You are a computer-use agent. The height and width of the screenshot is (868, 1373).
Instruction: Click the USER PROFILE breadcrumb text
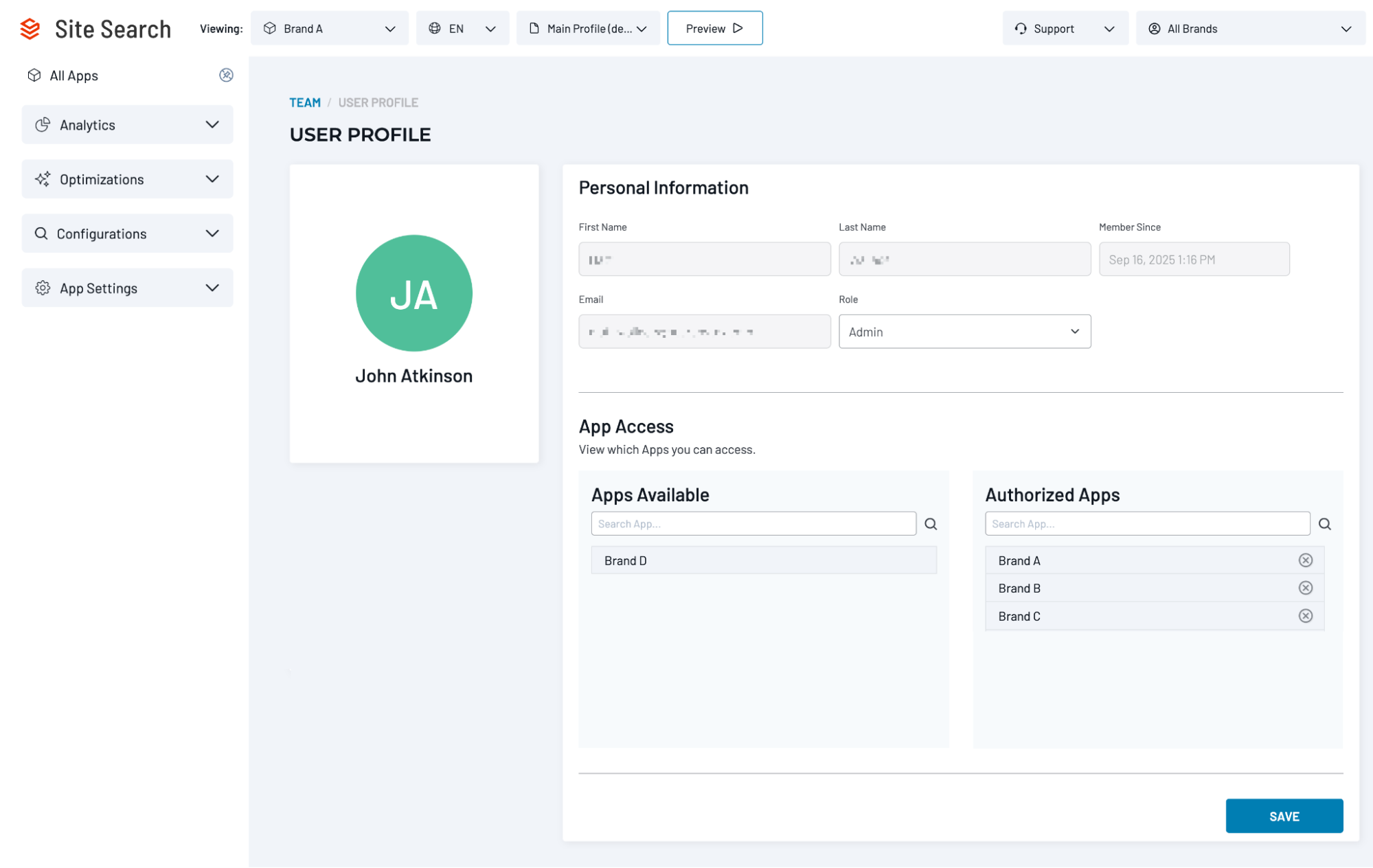pyautogui.click(x=378, y=102)
